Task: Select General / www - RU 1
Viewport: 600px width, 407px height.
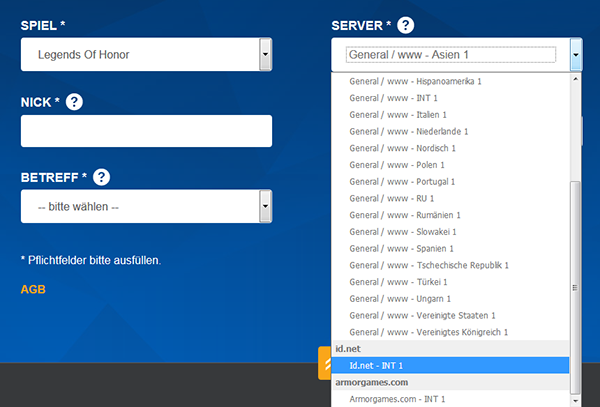Action: coord(451,199)
